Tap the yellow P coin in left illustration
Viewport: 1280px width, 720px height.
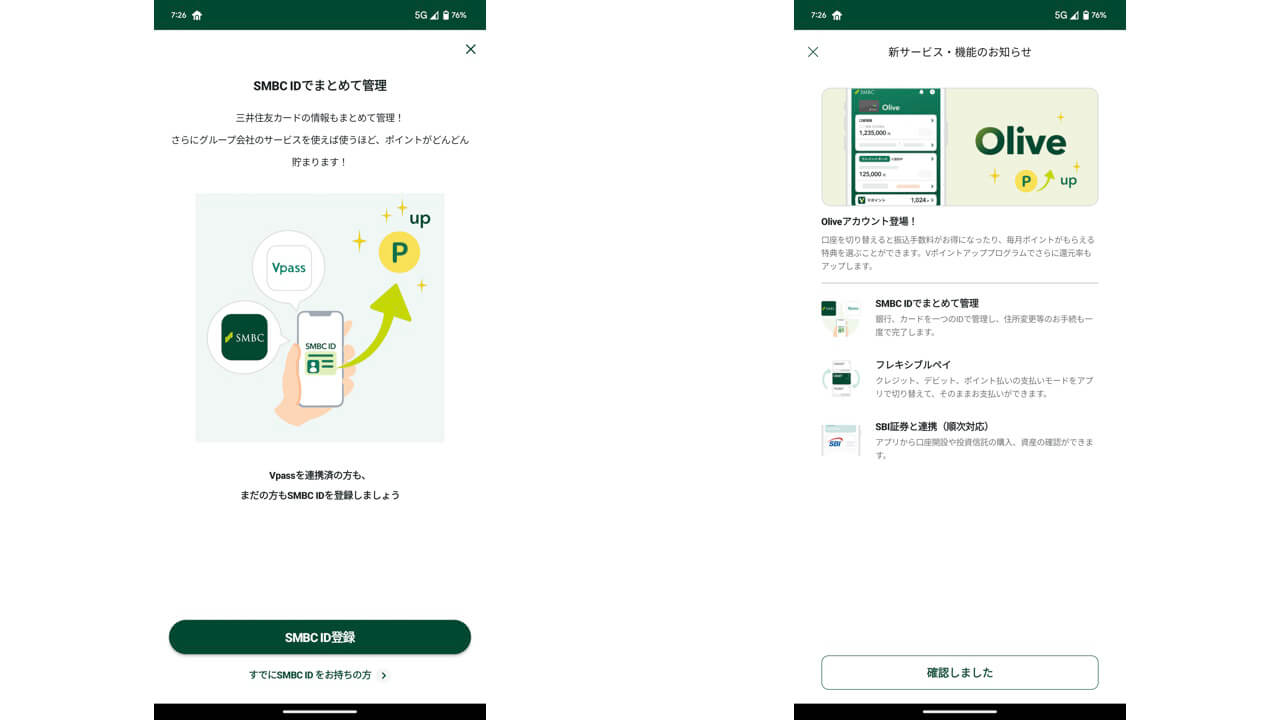[x=399, y=254]
